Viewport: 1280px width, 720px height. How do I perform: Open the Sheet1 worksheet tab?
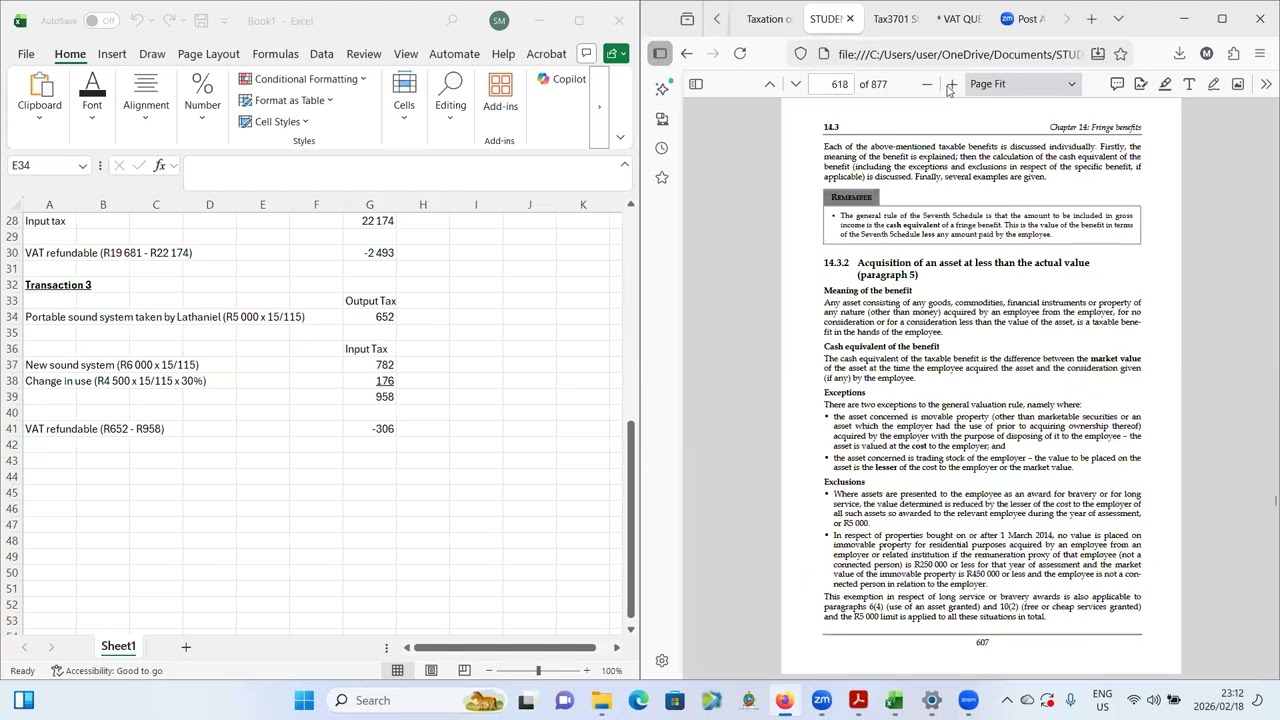click(x=118, y=646)
